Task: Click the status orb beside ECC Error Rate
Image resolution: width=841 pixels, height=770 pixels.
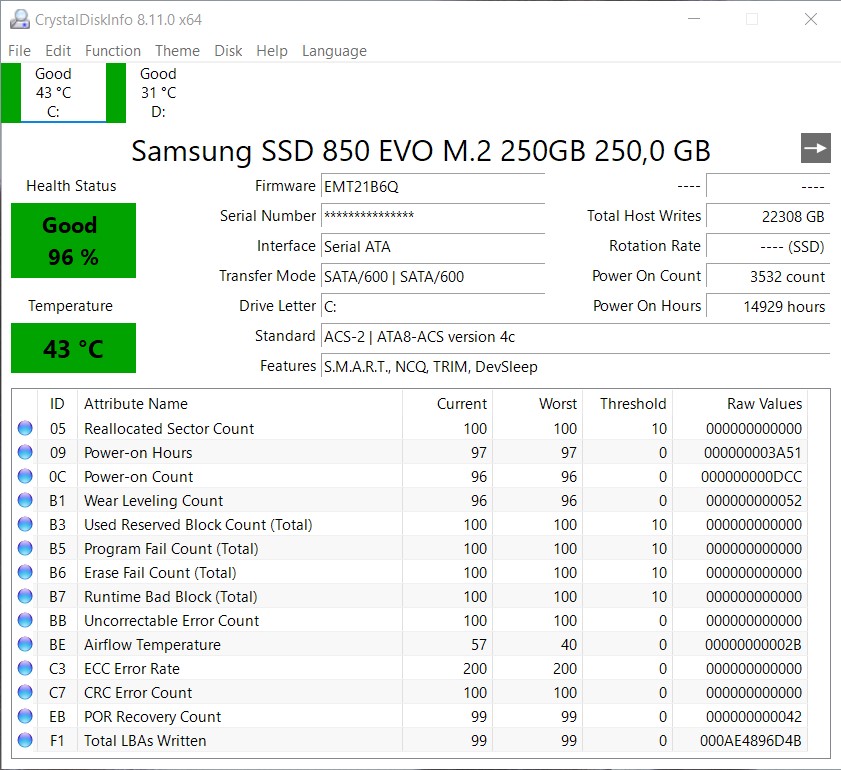Action: tap(25, 668)
